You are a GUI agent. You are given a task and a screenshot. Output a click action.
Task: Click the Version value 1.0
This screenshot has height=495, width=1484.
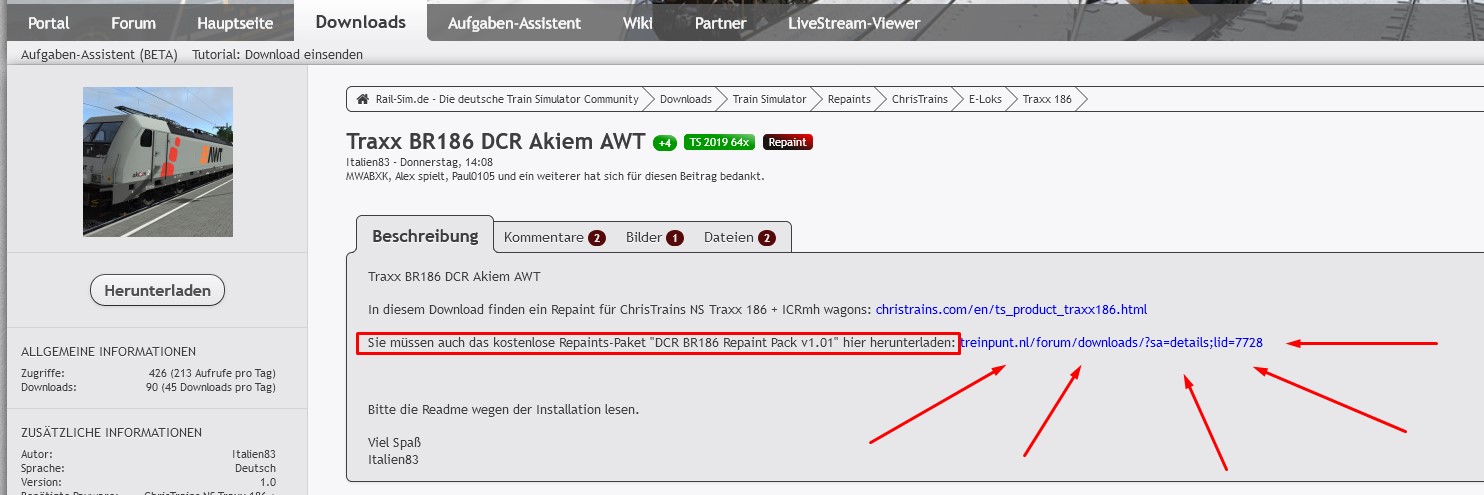[269, 481]
